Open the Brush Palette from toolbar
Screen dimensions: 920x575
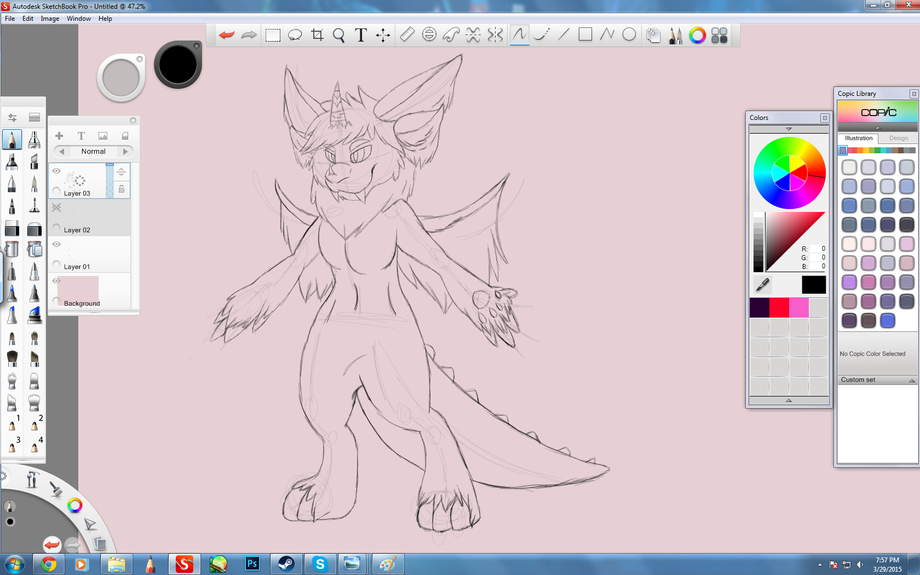coord(675,36)
